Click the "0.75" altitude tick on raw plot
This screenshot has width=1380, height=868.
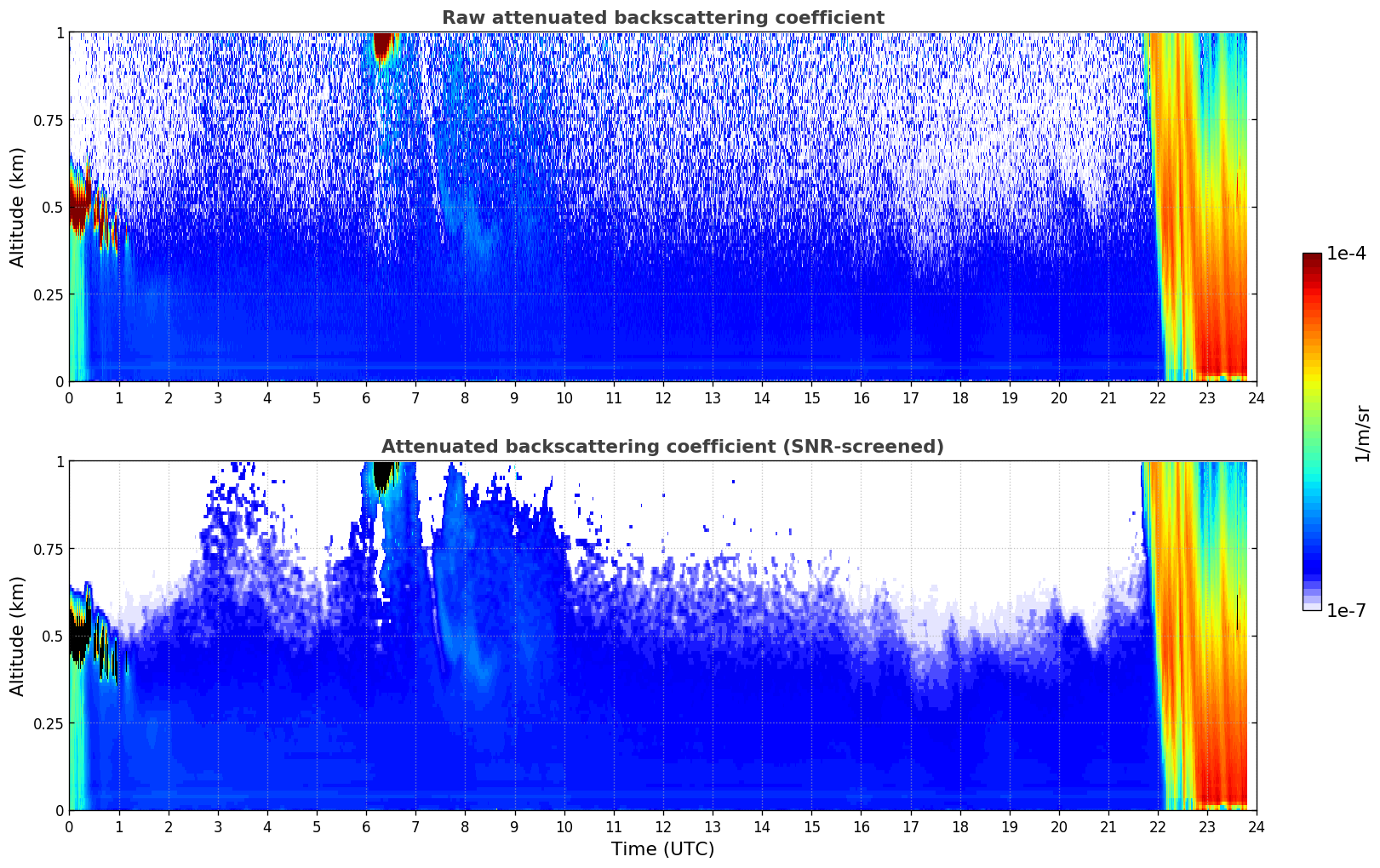tap(48, 120)
